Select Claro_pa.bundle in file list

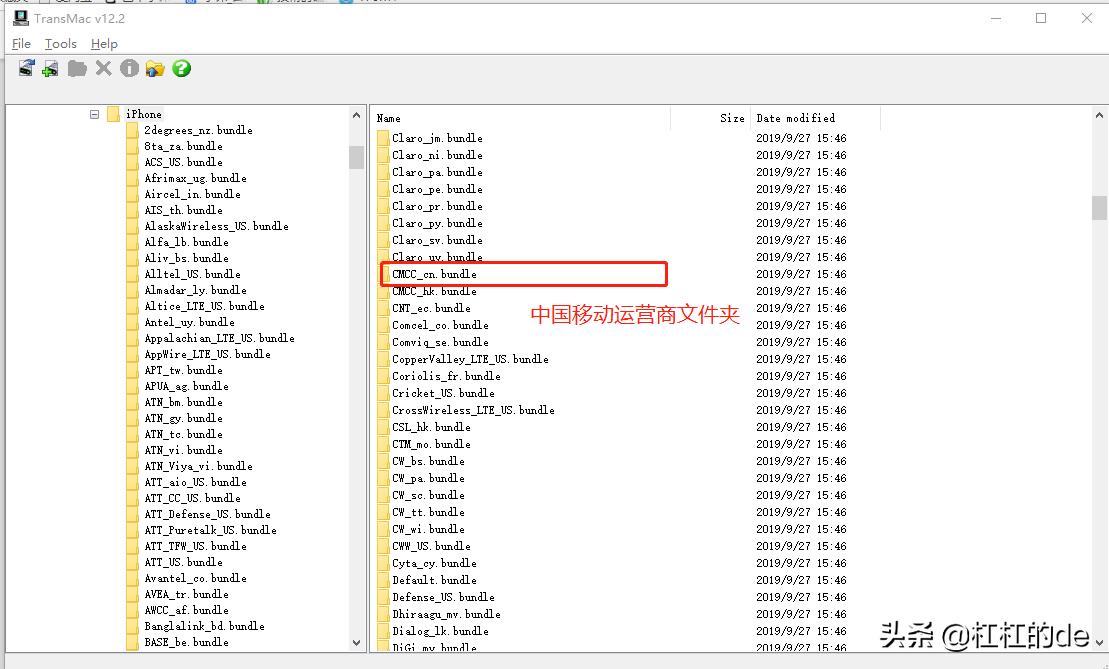click(x=437, y=172)
